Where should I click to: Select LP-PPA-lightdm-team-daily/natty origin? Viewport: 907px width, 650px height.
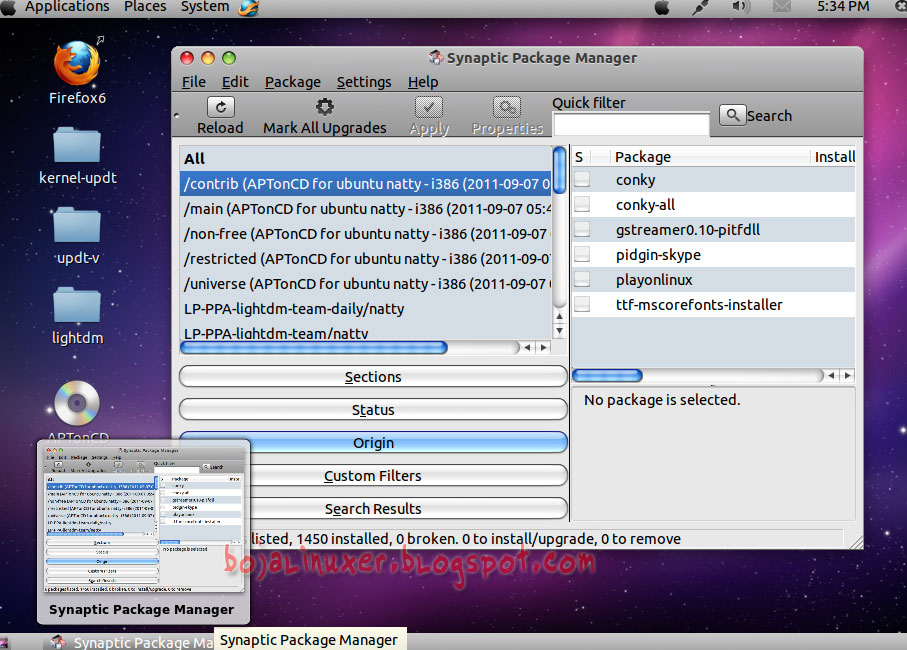tap(365, 309)
